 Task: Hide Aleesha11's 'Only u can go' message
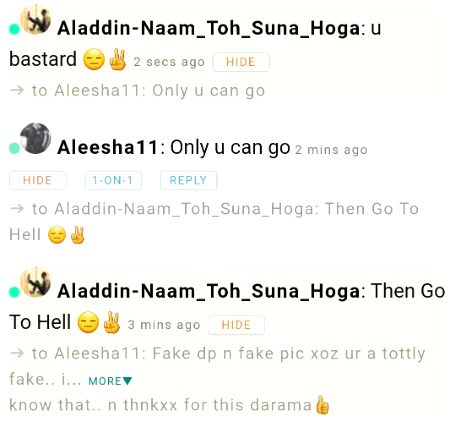[37, 180]
